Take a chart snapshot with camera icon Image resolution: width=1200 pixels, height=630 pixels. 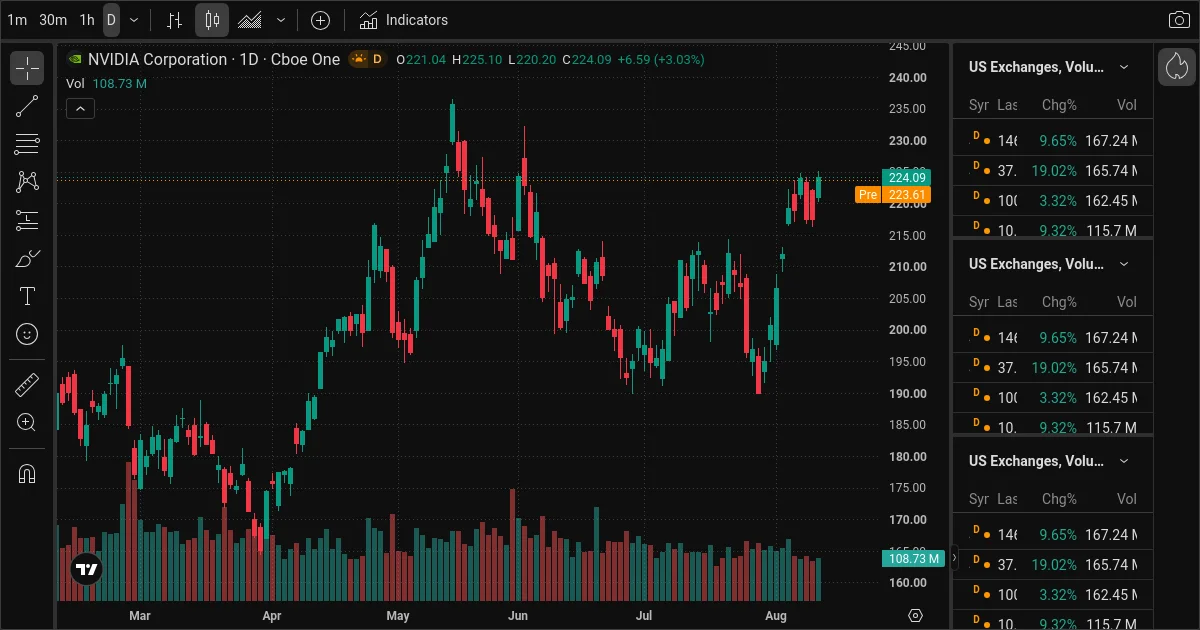(x=1179, y=20)
